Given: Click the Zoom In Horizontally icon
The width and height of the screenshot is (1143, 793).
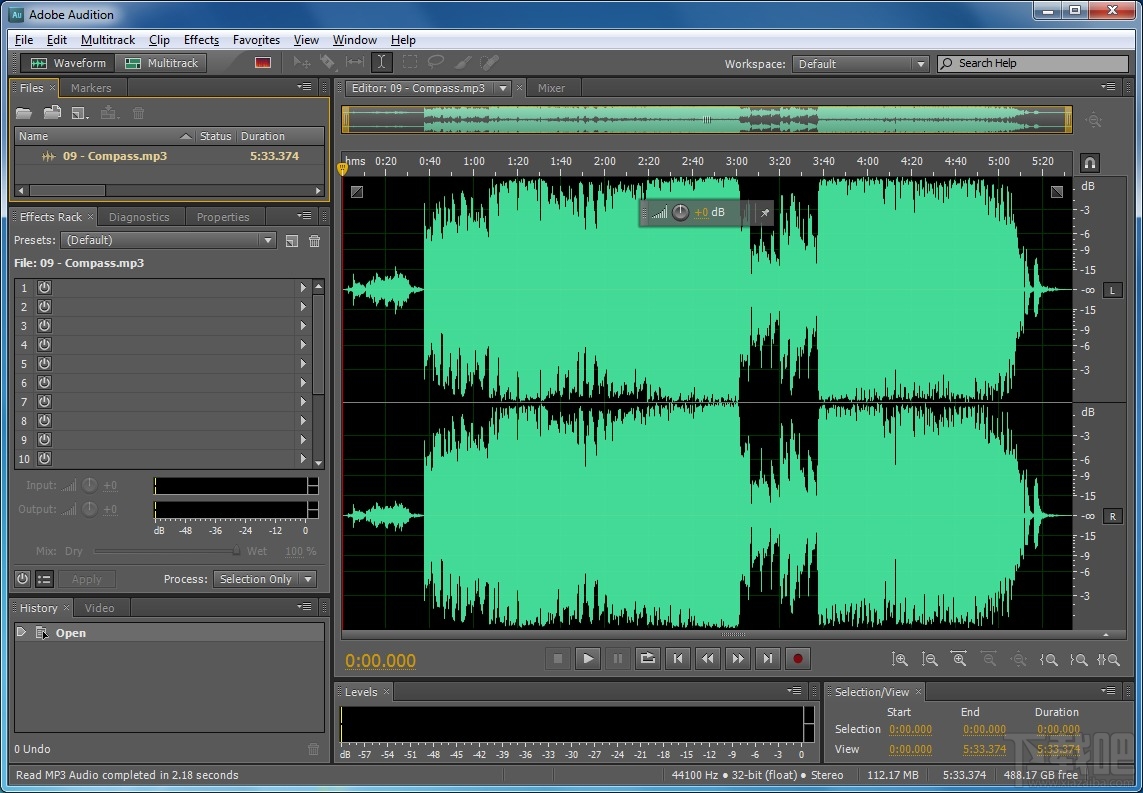Looking at the screenshot, I should (958, 659).
